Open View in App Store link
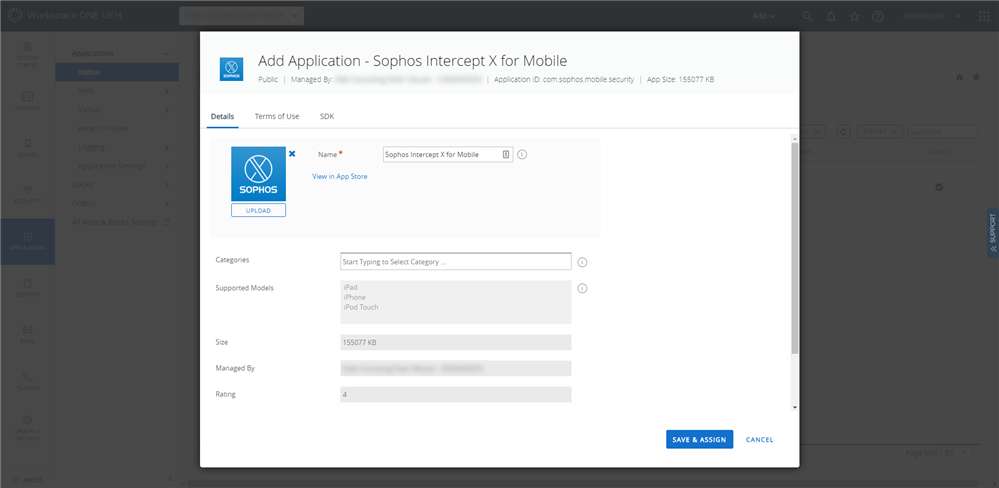 [x=340, y=176]
